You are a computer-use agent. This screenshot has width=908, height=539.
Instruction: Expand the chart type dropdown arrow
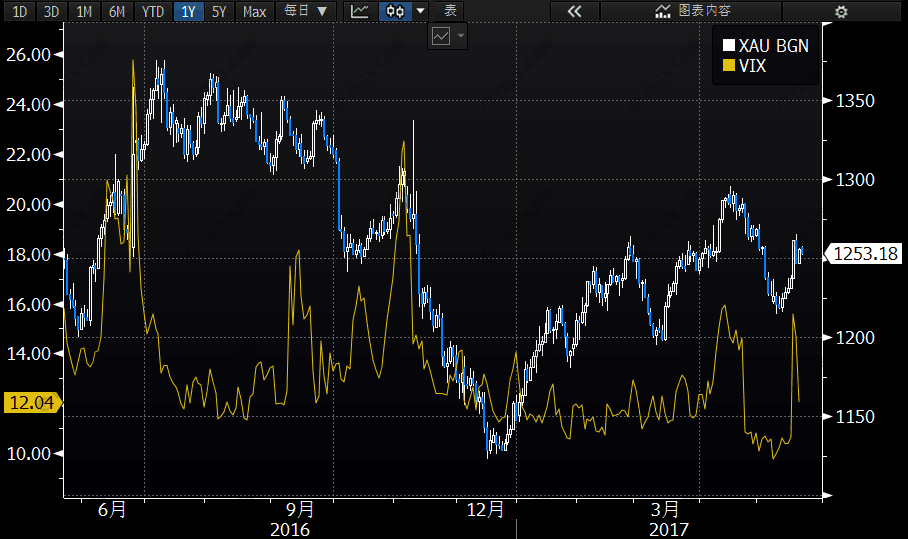coord(421,11)
